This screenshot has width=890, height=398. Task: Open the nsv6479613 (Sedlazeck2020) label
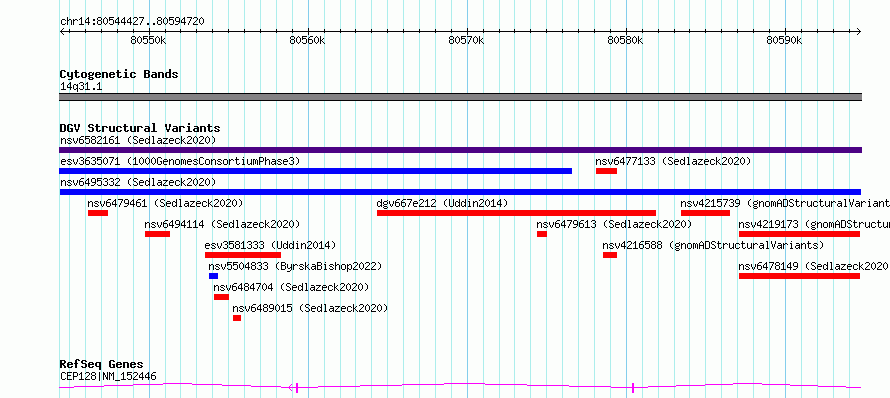(x=614, y=224)
